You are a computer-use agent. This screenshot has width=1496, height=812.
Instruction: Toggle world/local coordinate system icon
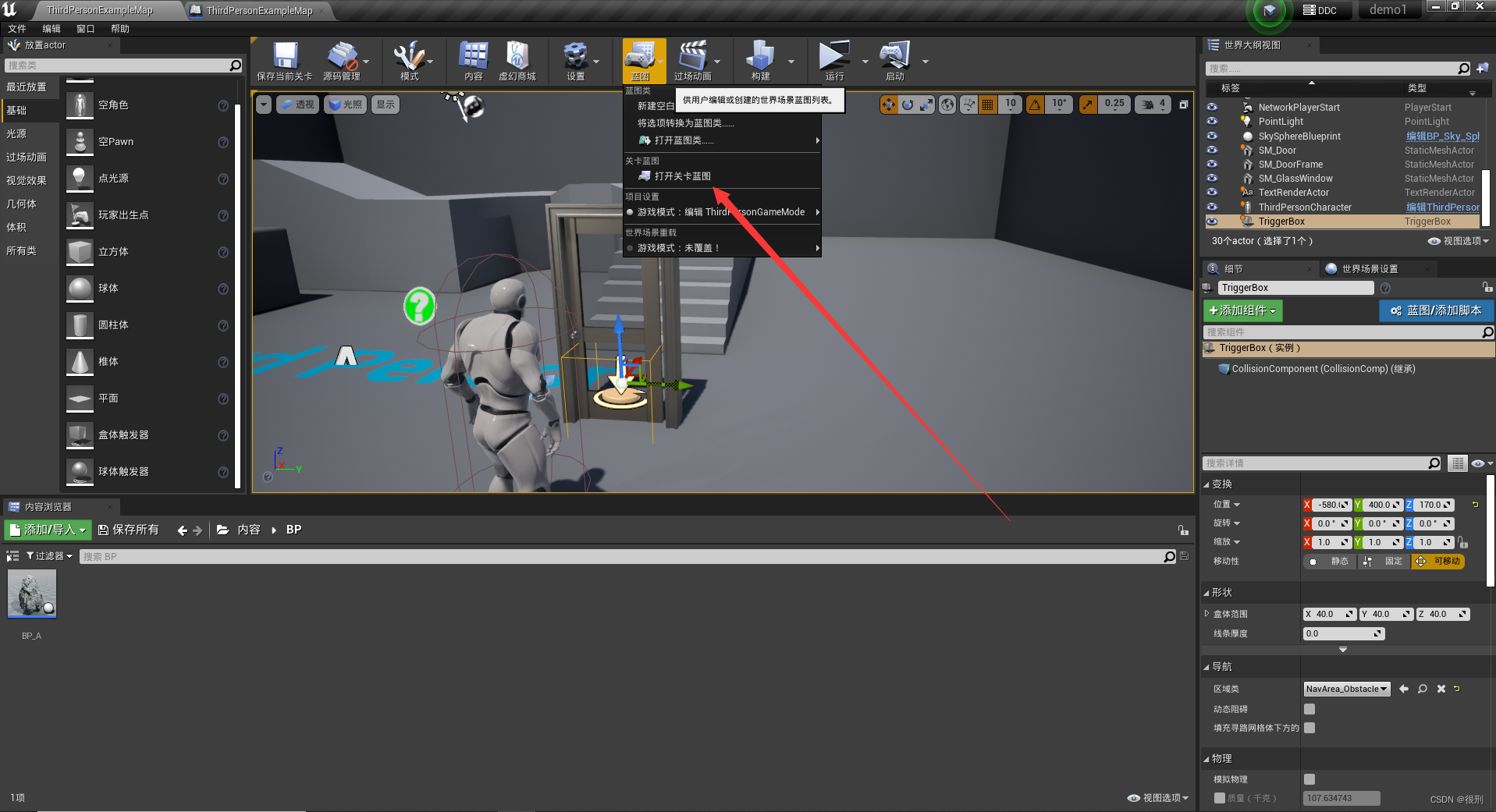947,105
